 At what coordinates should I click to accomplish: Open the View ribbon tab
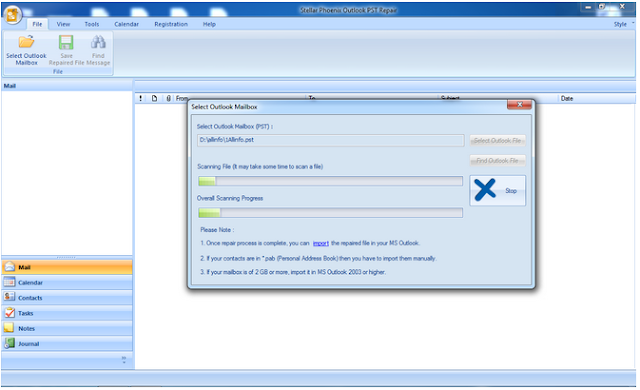tap(63, 24)
